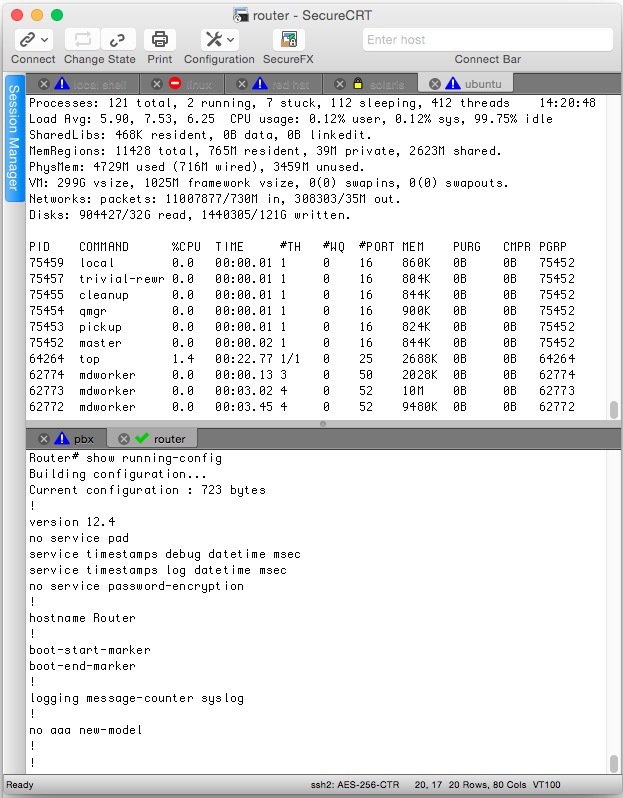Close the ubuntu tab
This screenshot has width=623, height=798.
click(x=435, y=83)
